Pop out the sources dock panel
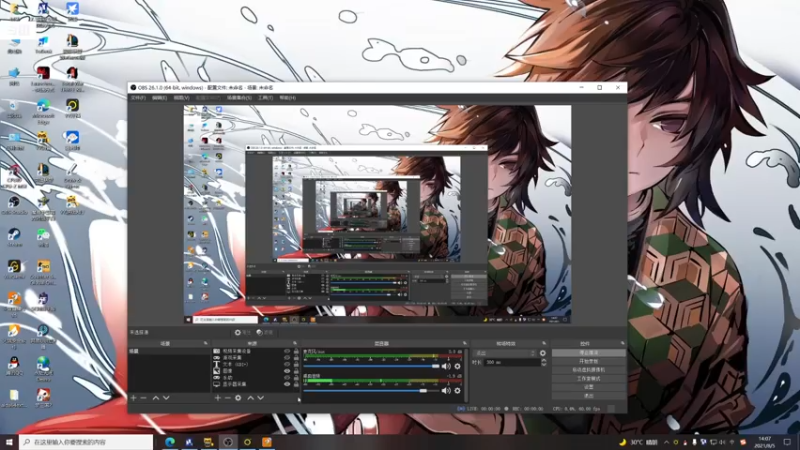800x450 pixels. coord(295,343)
